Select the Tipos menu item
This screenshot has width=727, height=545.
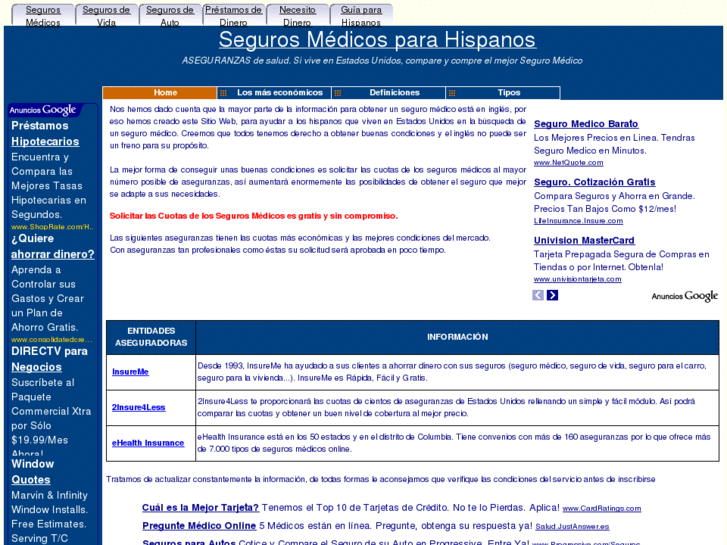click(503, 93)
